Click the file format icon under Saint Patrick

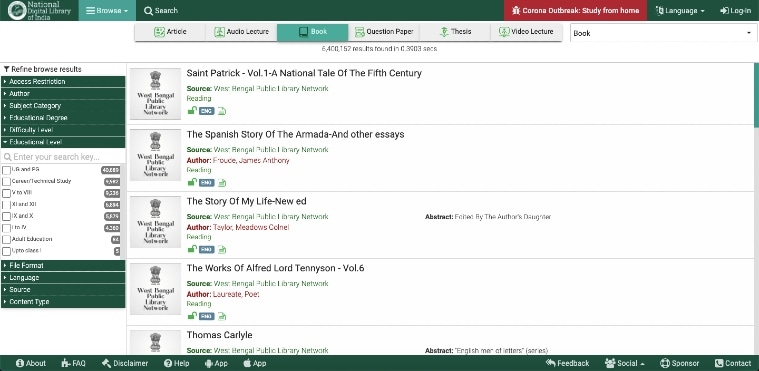coord(222,111)
